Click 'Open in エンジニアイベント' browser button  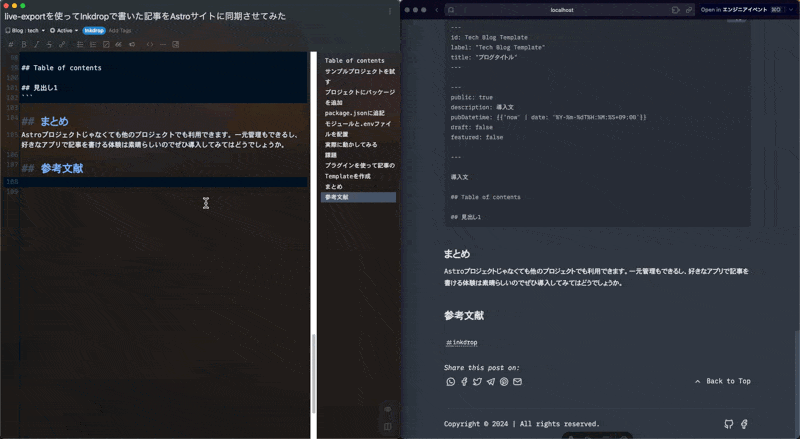(740, 10)
